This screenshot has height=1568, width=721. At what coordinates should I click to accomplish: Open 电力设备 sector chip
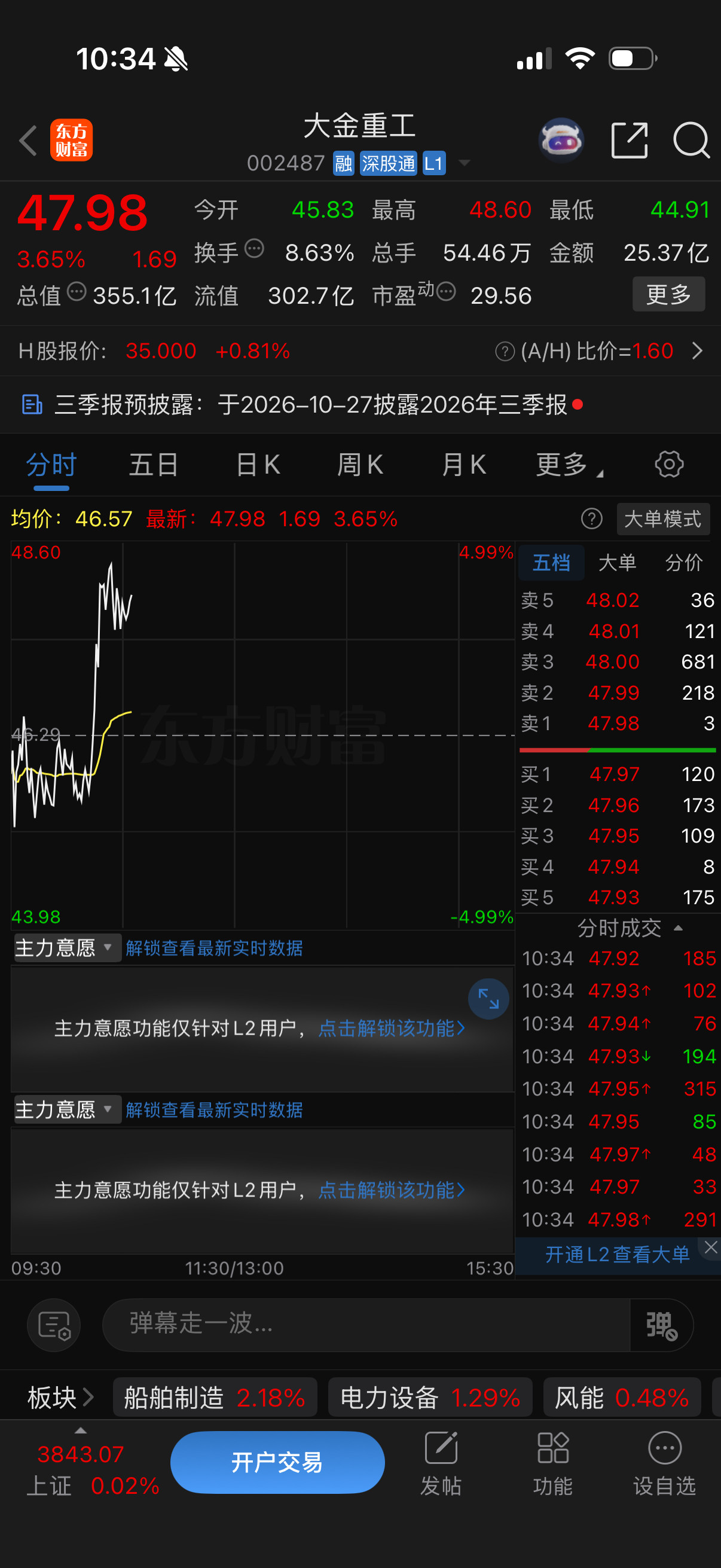(430, 1398)
